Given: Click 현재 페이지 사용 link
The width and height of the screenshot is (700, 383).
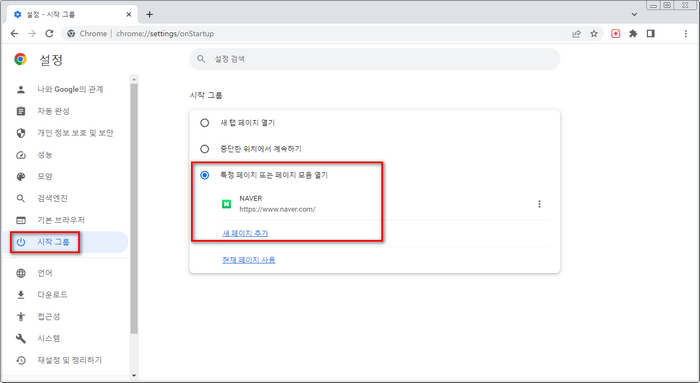Looking at the screenshot, I should point(249,260).
